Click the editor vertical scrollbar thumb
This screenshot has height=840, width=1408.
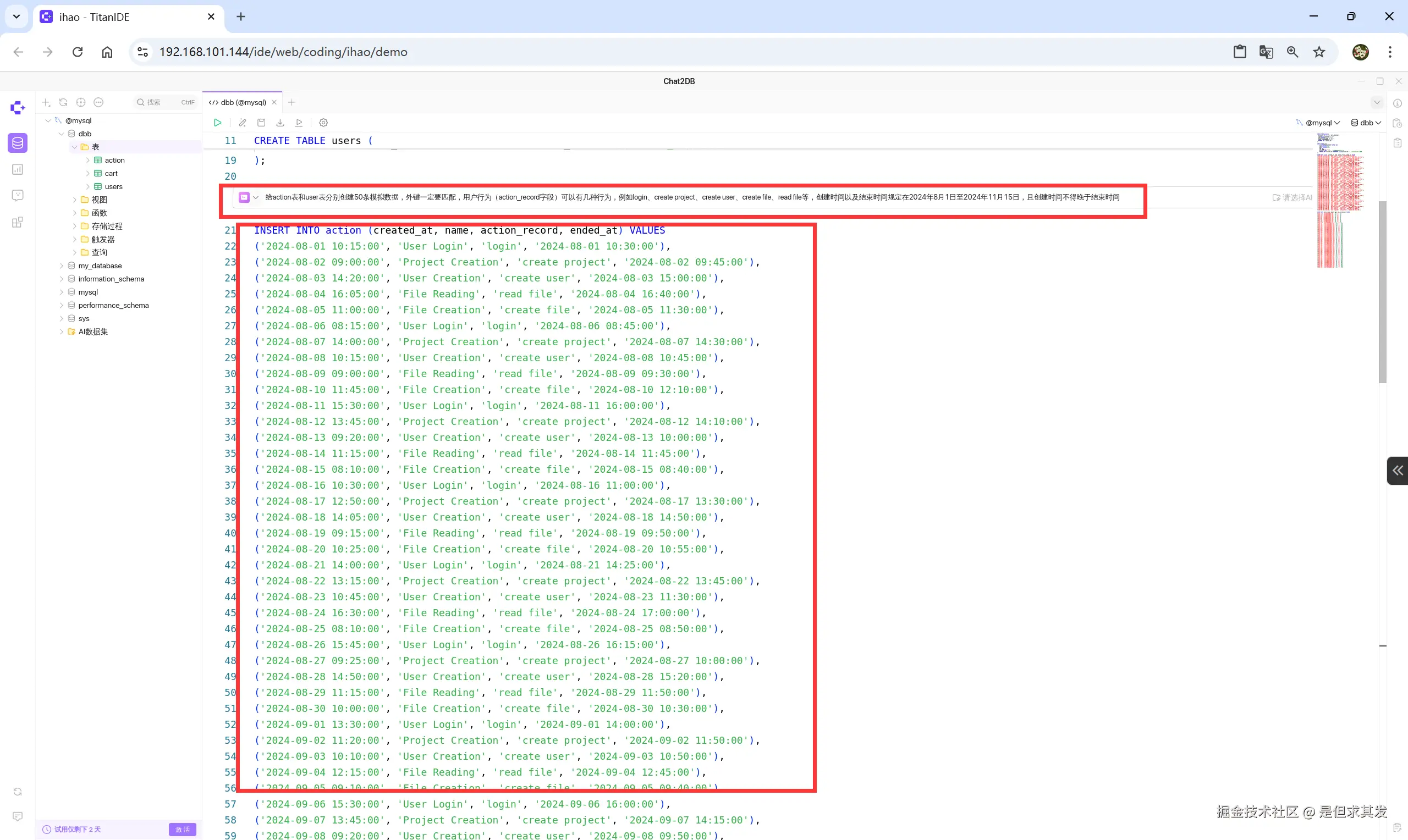pyautogui.click(x=1382, y=291)
